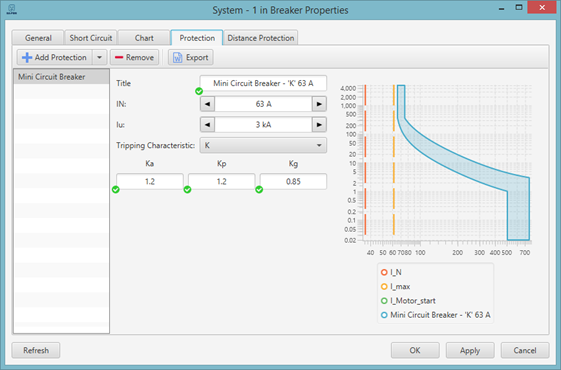This screenshot has width=561, height=370.
Task: Click the Apply button
Action: 470,350
